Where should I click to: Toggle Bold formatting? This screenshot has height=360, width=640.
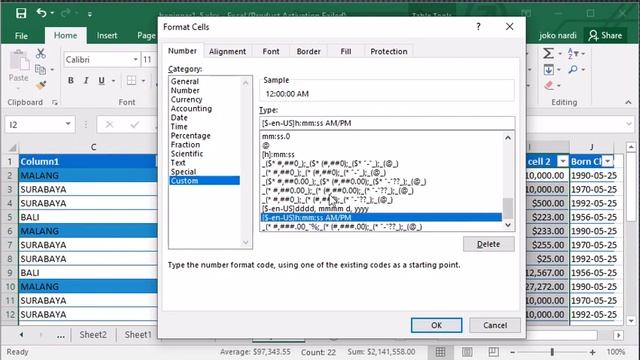coord(71,80)
